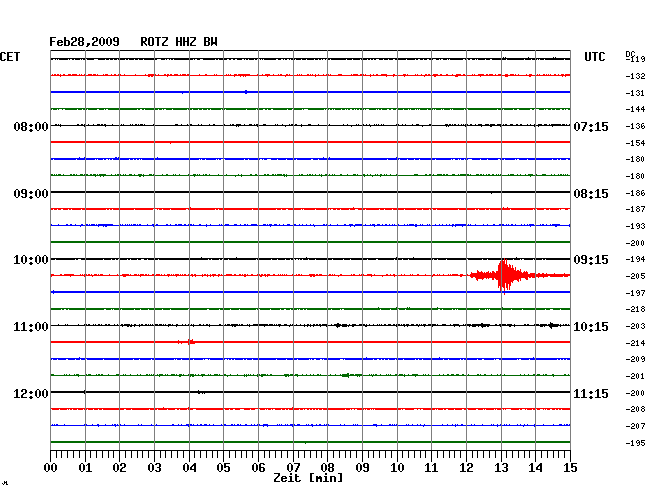Screen dimensions: 650x494
Task: Select the 11:00 CET time label
Action: pyautogui.click(x=31, y=327)
